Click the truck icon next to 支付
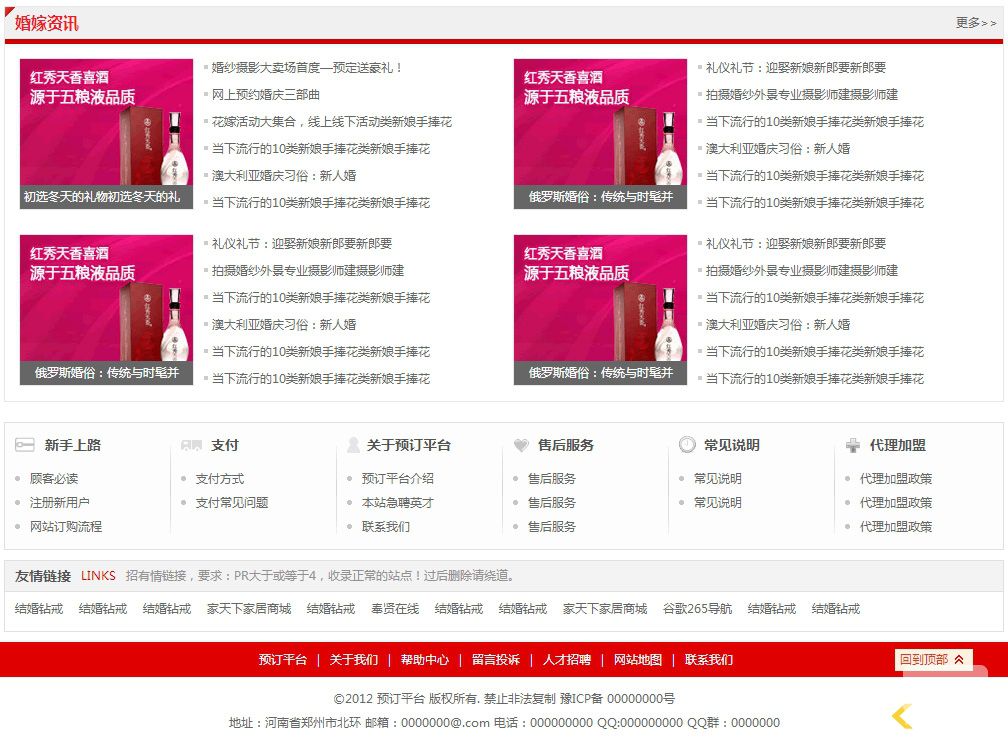This screenshot has width=1008, height=745. tap(191, 445)
